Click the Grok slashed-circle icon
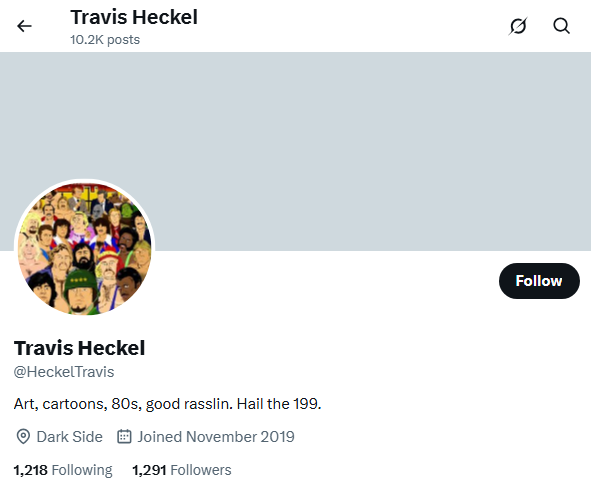Viewport: 591px width, 499px height. 518,26
